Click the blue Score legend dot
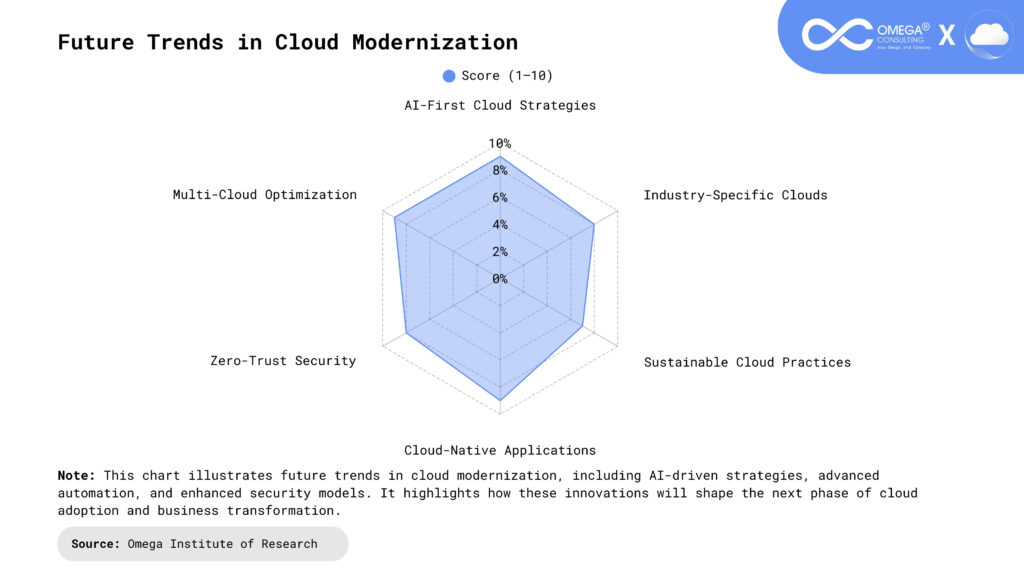The image size is (1024, 576). [449, 76]
